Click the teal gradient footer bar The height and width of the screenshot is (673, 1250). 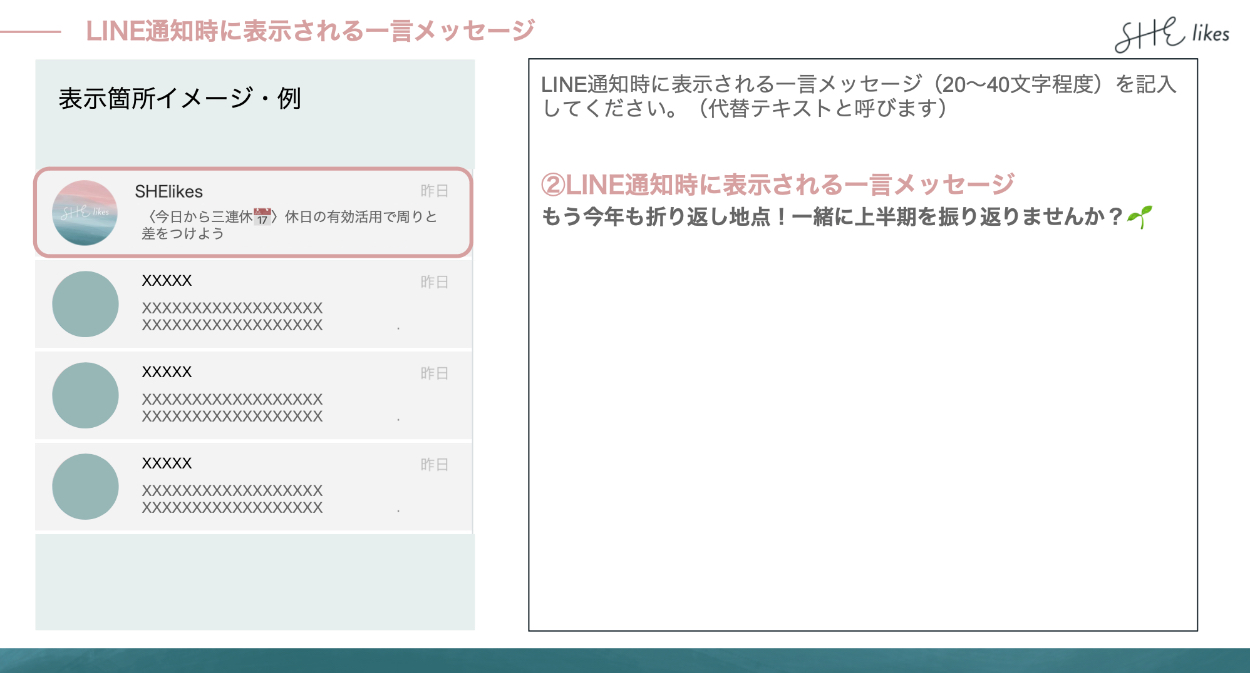point(625,660)
